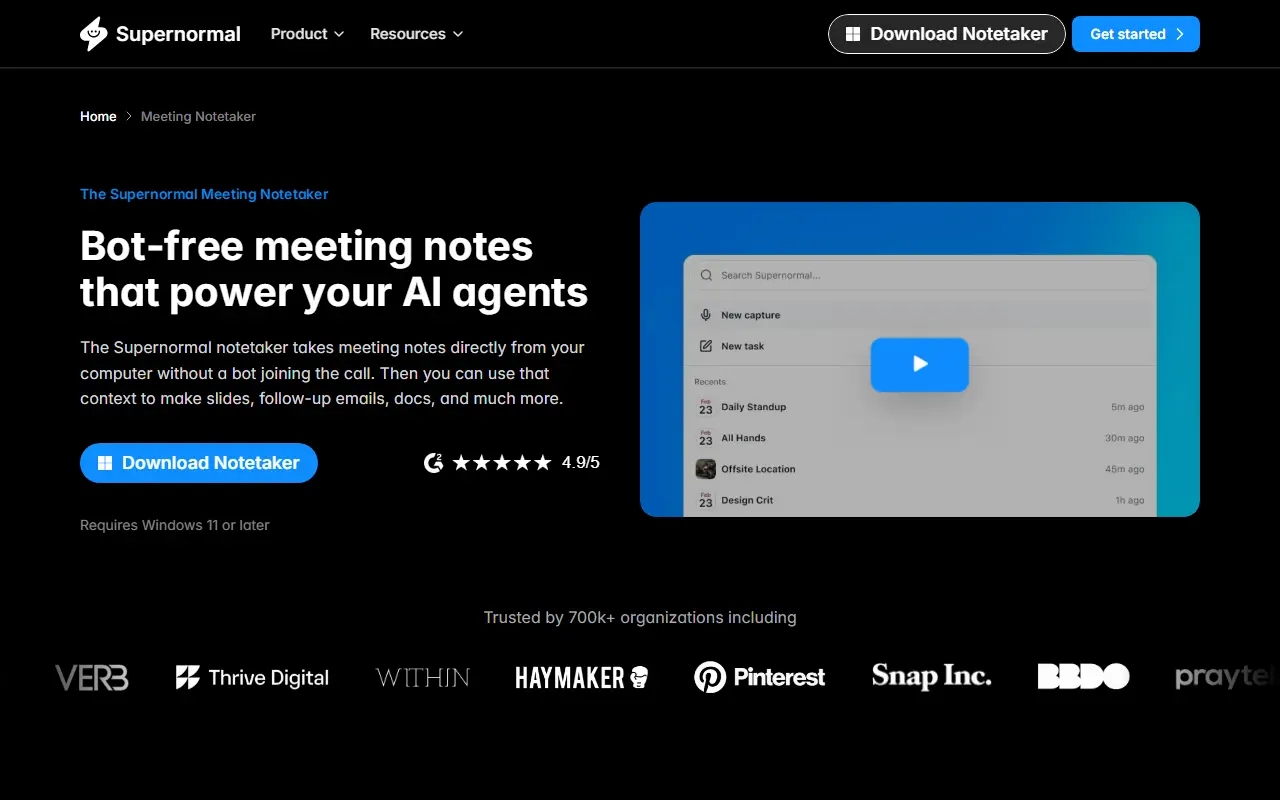1280x800 pixels.
Task: Click the microphone icon beside New capture
Action: coord(706,315)
